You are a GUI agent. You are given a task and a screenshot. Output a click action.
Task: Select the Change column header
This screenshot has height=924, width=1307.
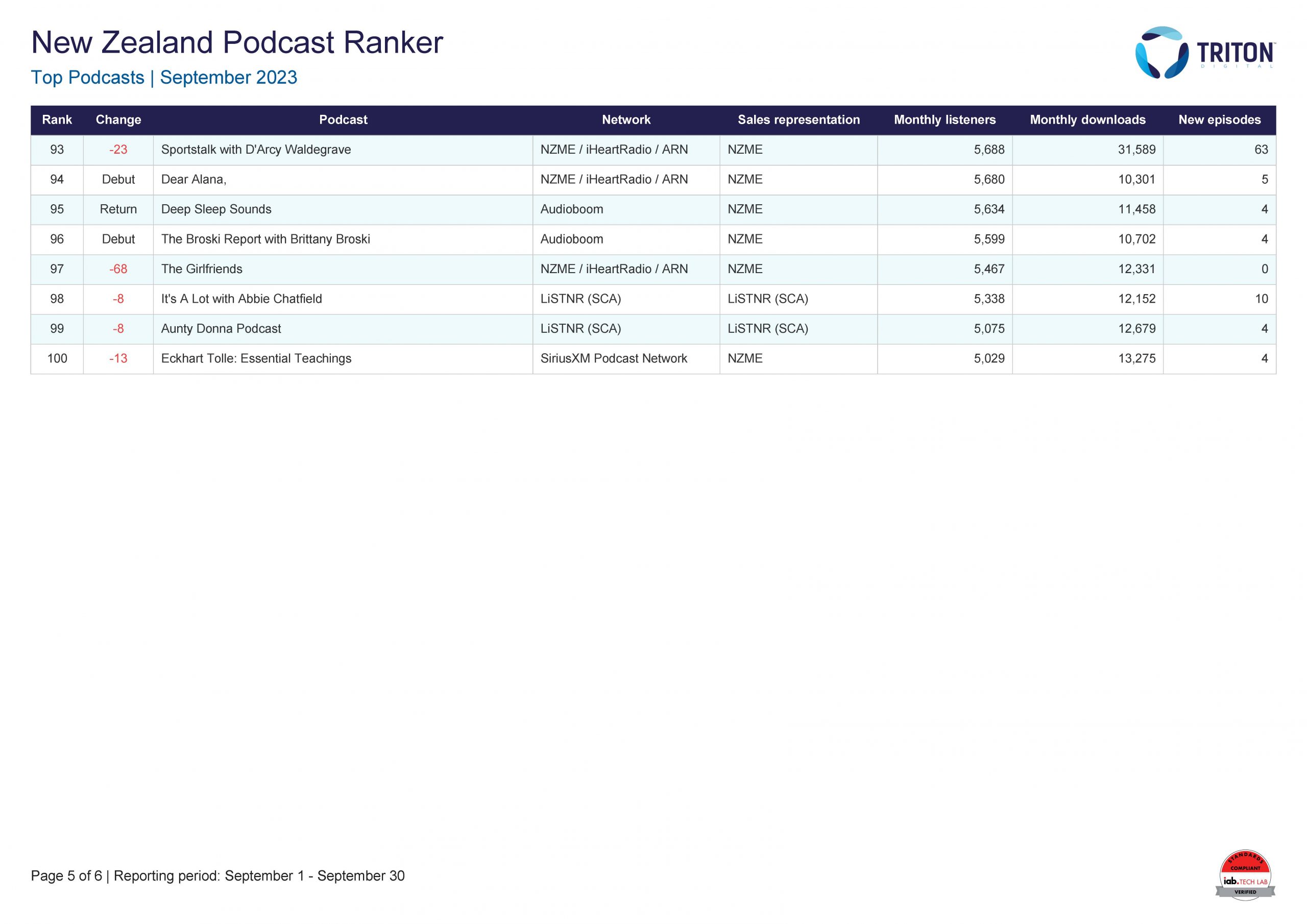pos(118,119)
